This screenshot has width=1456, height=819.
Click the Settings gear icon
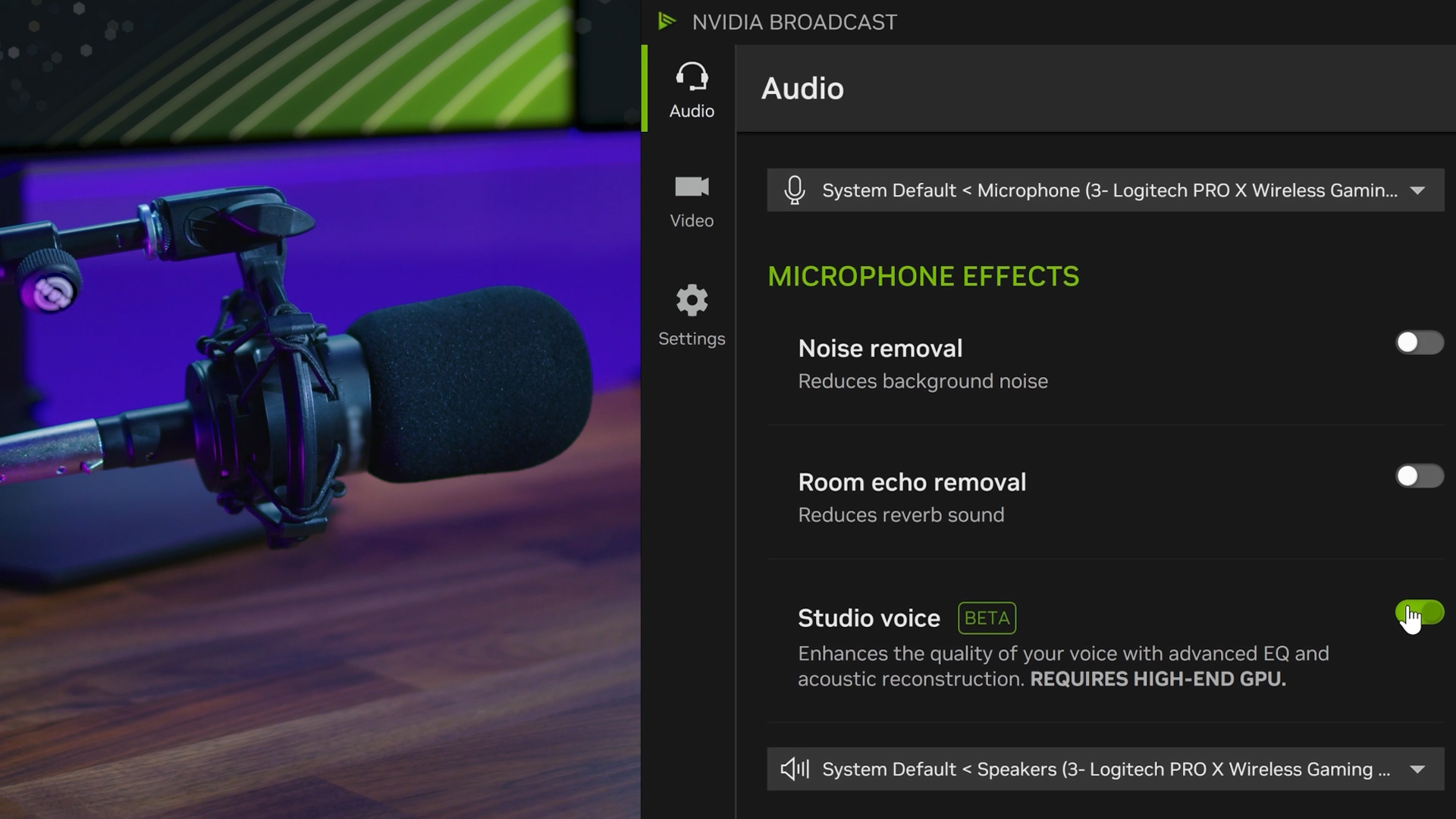coord(691,300)
